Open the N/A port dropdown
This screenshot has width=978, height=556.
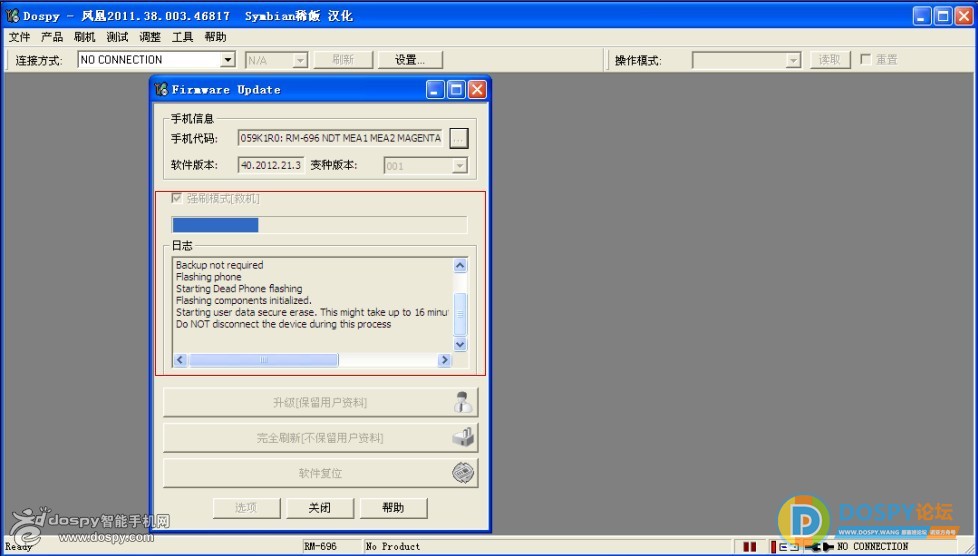(301, 60)
